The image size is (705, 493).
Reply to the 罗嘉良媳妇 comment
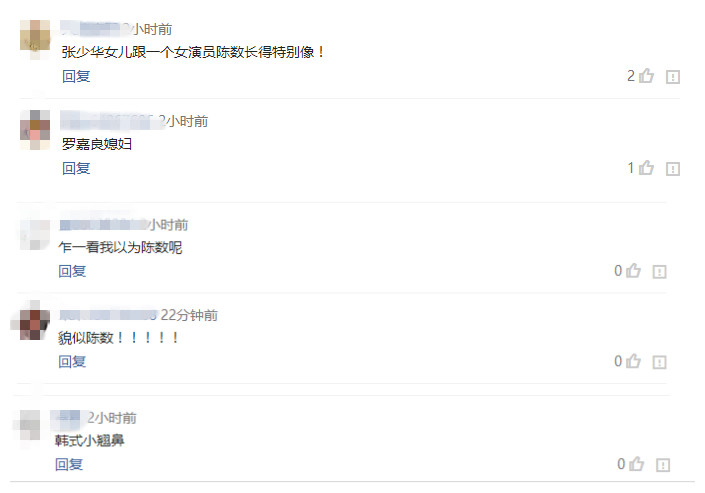76,168
